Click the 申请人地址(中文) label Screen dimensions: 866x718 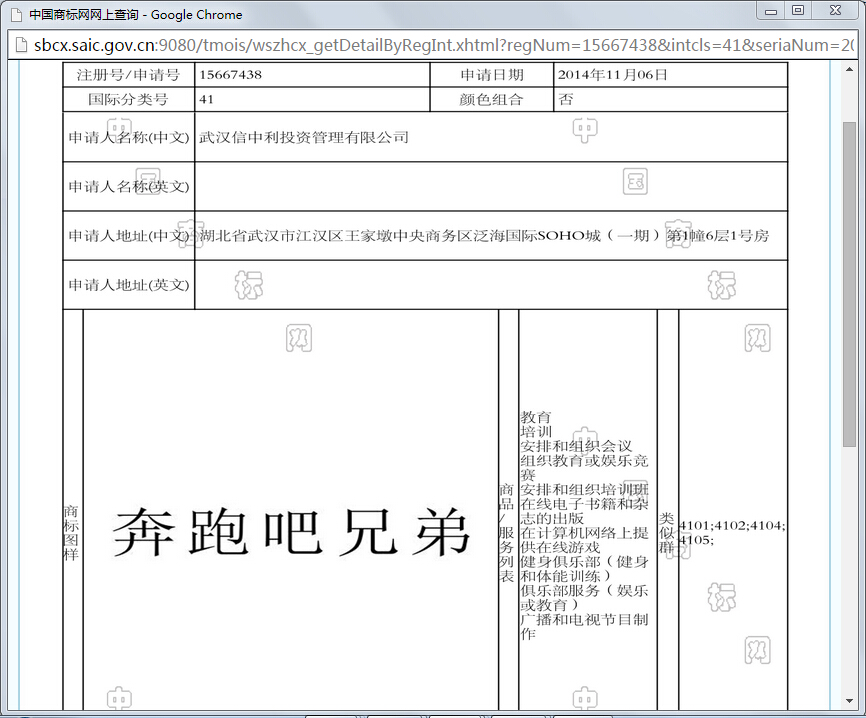tap(129, 236)
